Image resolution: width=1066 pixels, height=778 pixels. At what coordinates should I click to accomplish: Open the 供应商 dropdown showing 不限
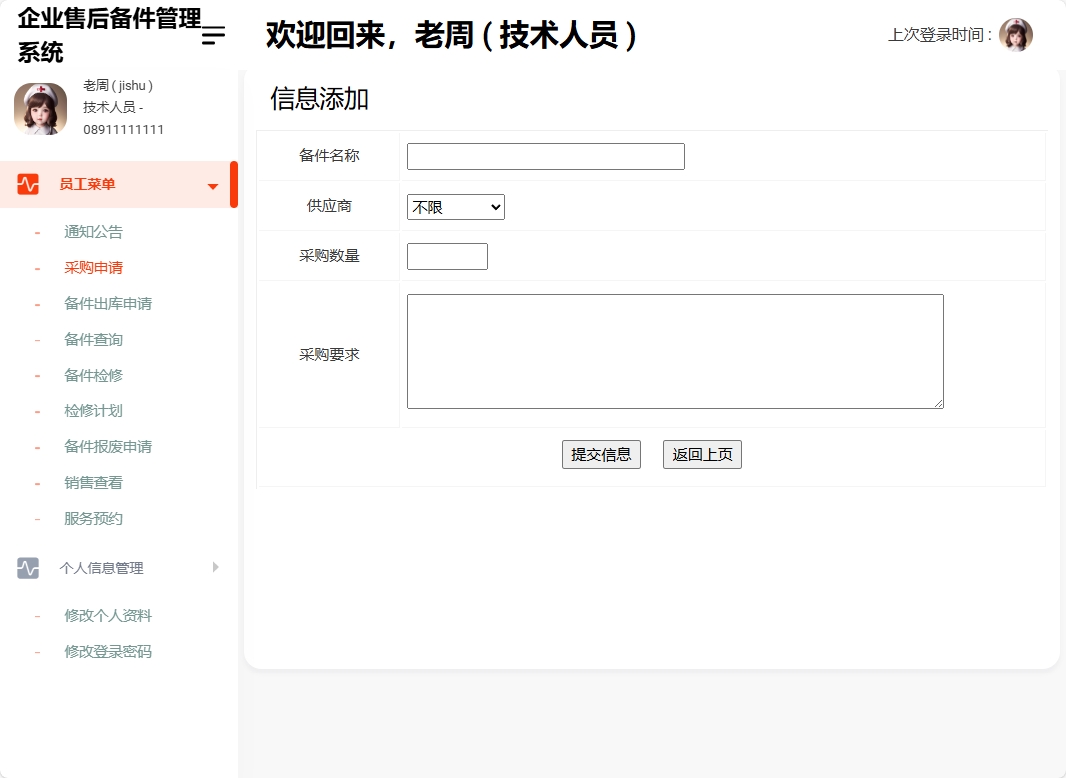(x=455, y=206)
